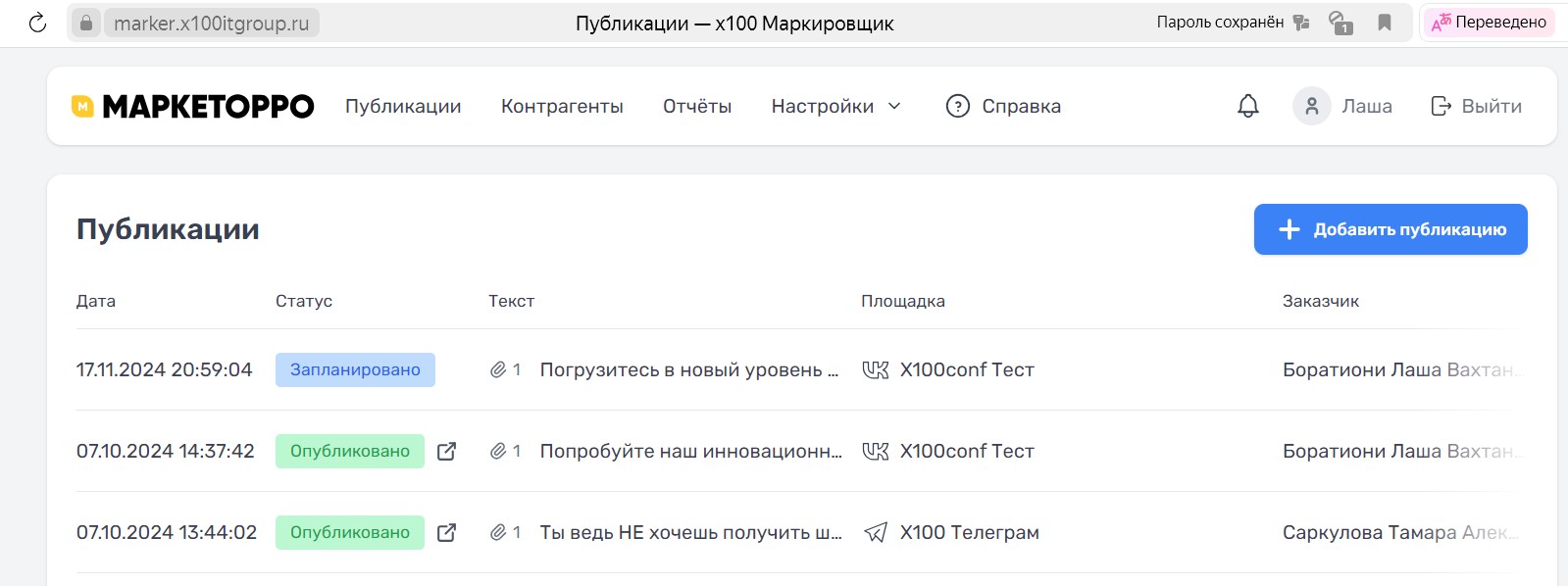
Task: Open external link for 14:37:42 publication
Action: click(446, 451)
